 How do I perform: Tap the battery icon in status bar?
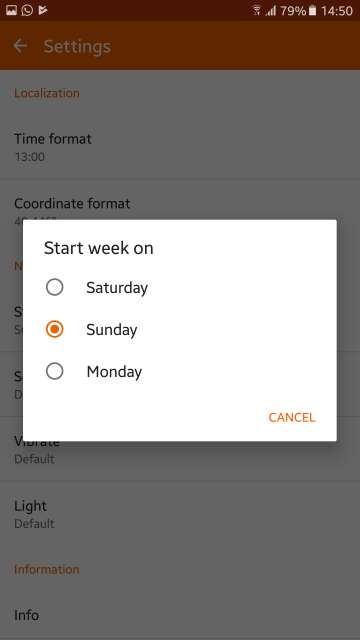313,11
